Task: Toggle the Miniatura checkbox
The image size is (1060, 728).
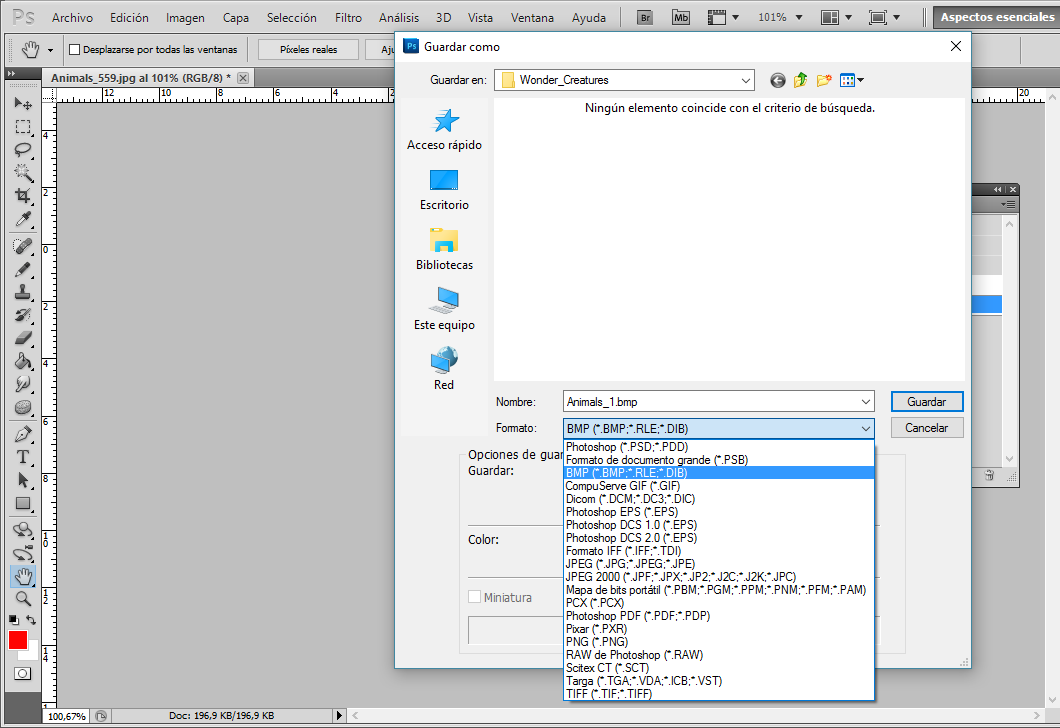Action: pos(475,597)
